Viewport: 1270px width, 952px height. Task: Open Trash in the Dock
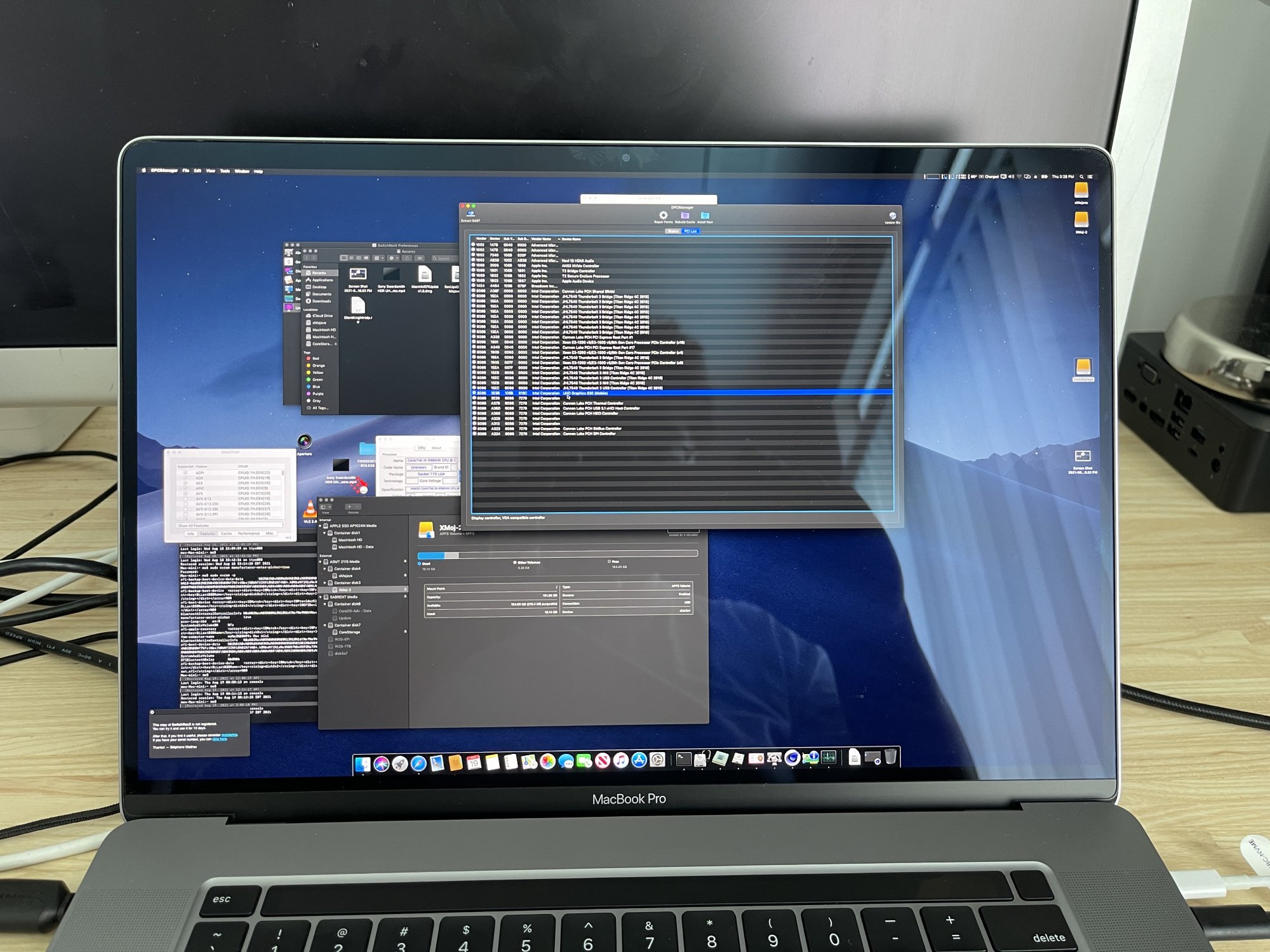tap(890, 756)
